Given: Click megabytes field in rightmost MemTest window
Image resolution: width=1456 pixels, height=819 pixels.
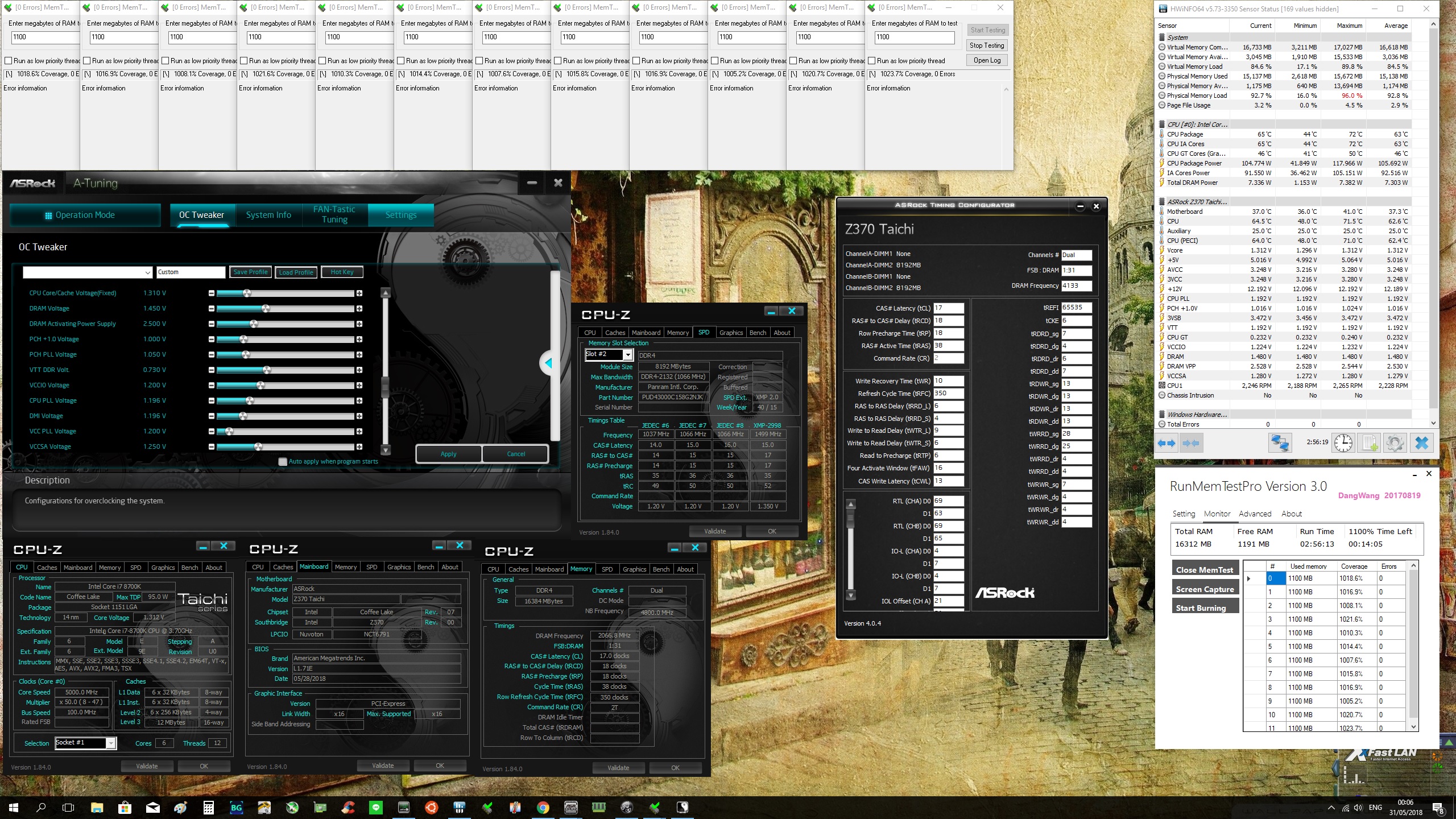Looking at the screenshot, I should [x=914, y=38].
